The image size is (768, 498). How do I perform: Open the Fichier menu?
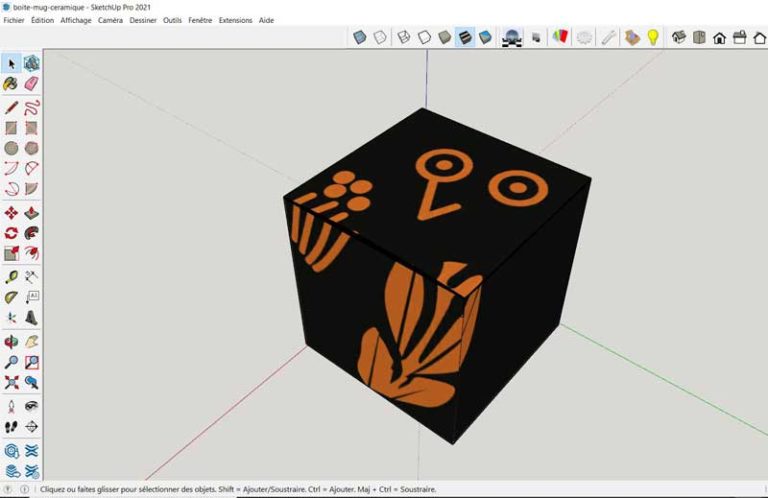[14, 20]
